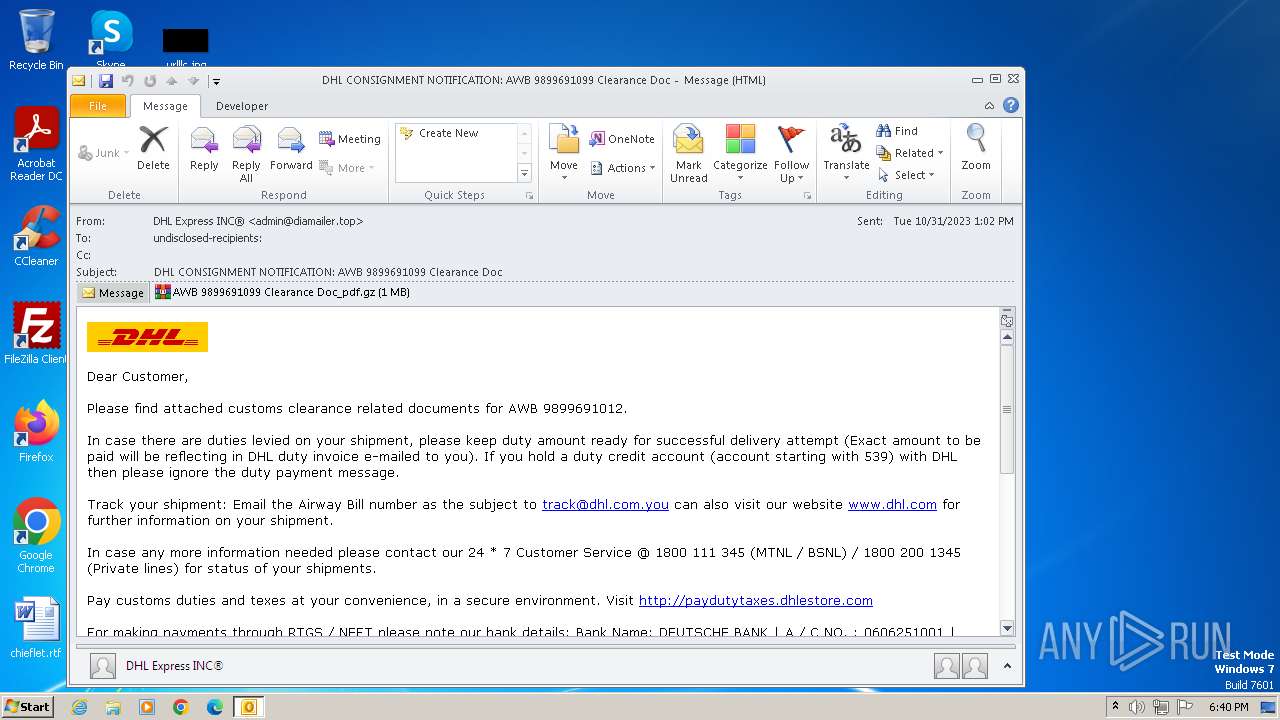Click the volume icon in system tray
Viewport: 1280px width, 720px height.
pos(1137,707)
